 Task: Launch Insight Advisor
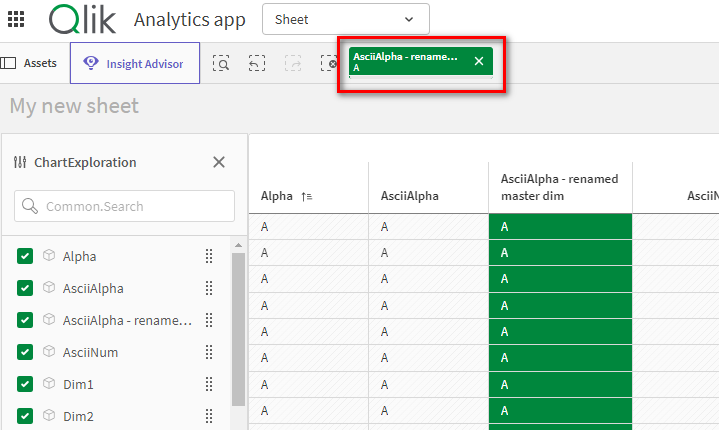coord(134,63)
